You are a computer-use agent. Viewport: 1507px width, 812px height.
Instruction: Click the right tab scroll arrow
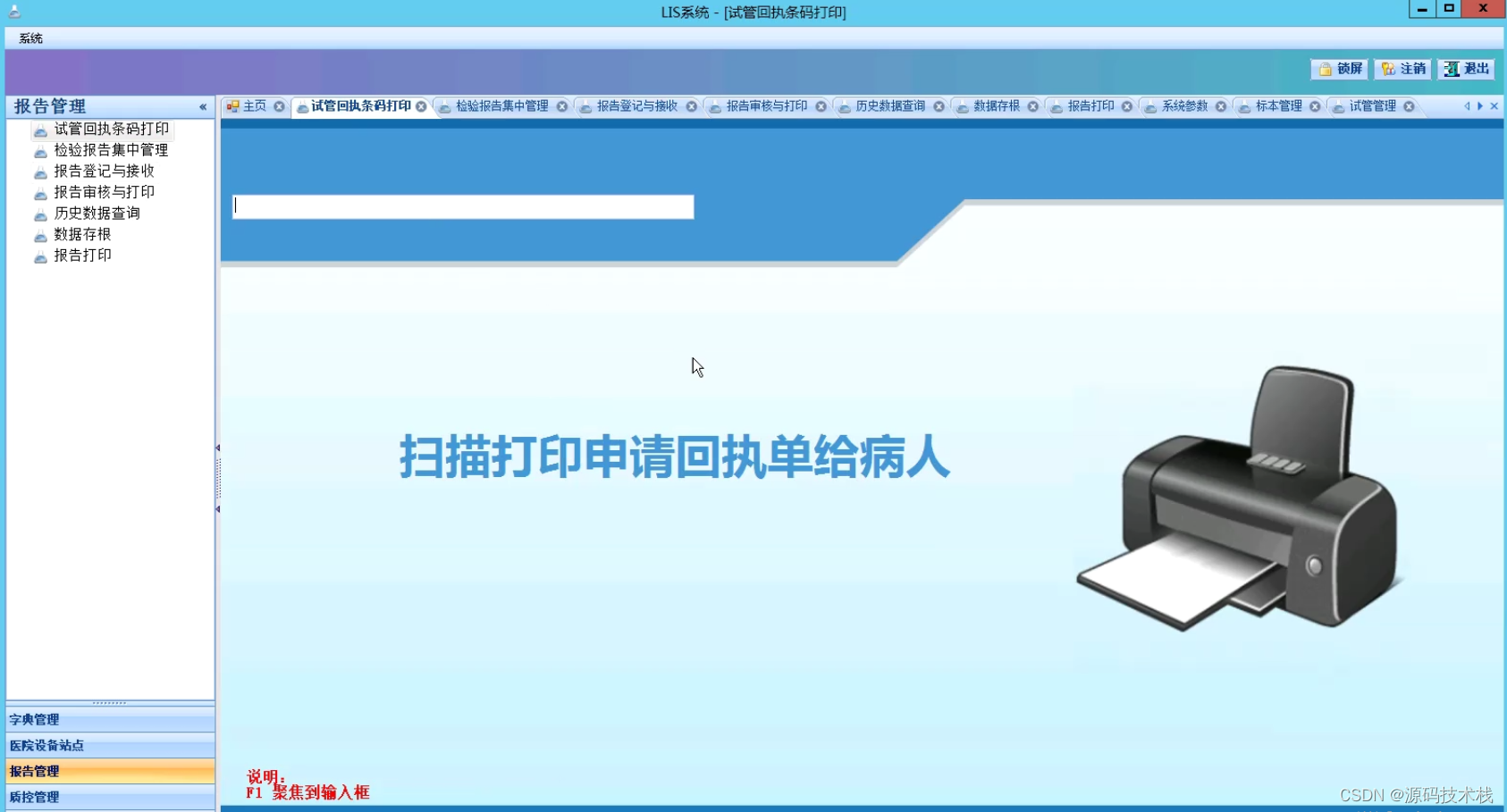[1479, 105]
